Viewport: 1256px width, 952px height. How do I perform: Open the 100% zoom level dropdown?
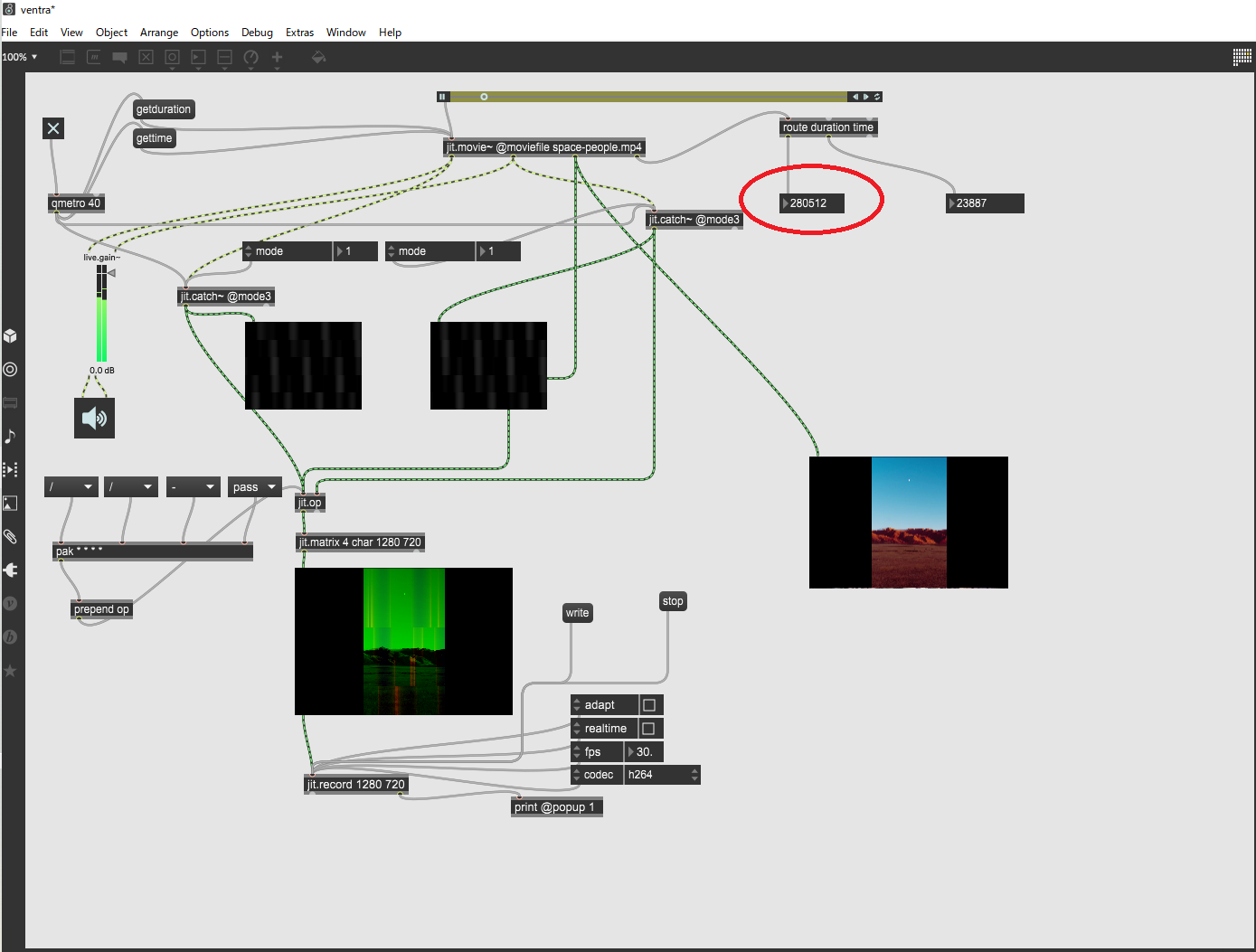tap(20, 57)
